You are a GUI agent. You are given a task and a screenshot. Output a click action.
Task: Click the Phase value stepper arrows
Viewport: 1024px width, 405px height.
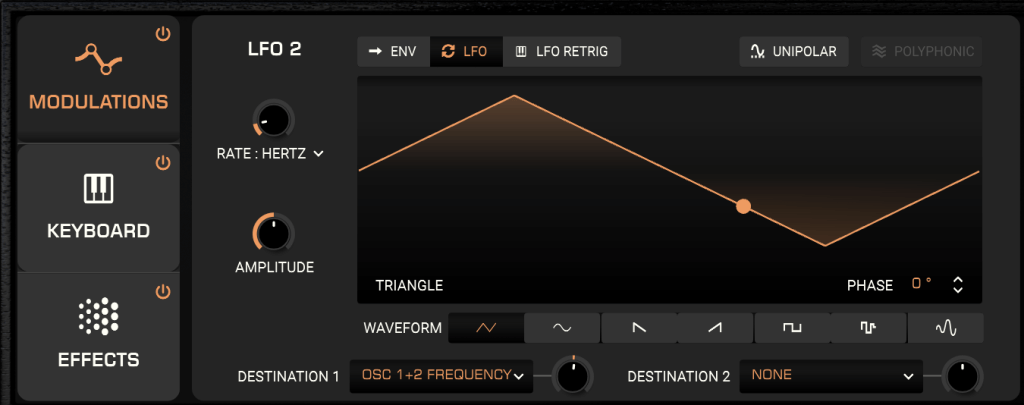click(958, 285)
